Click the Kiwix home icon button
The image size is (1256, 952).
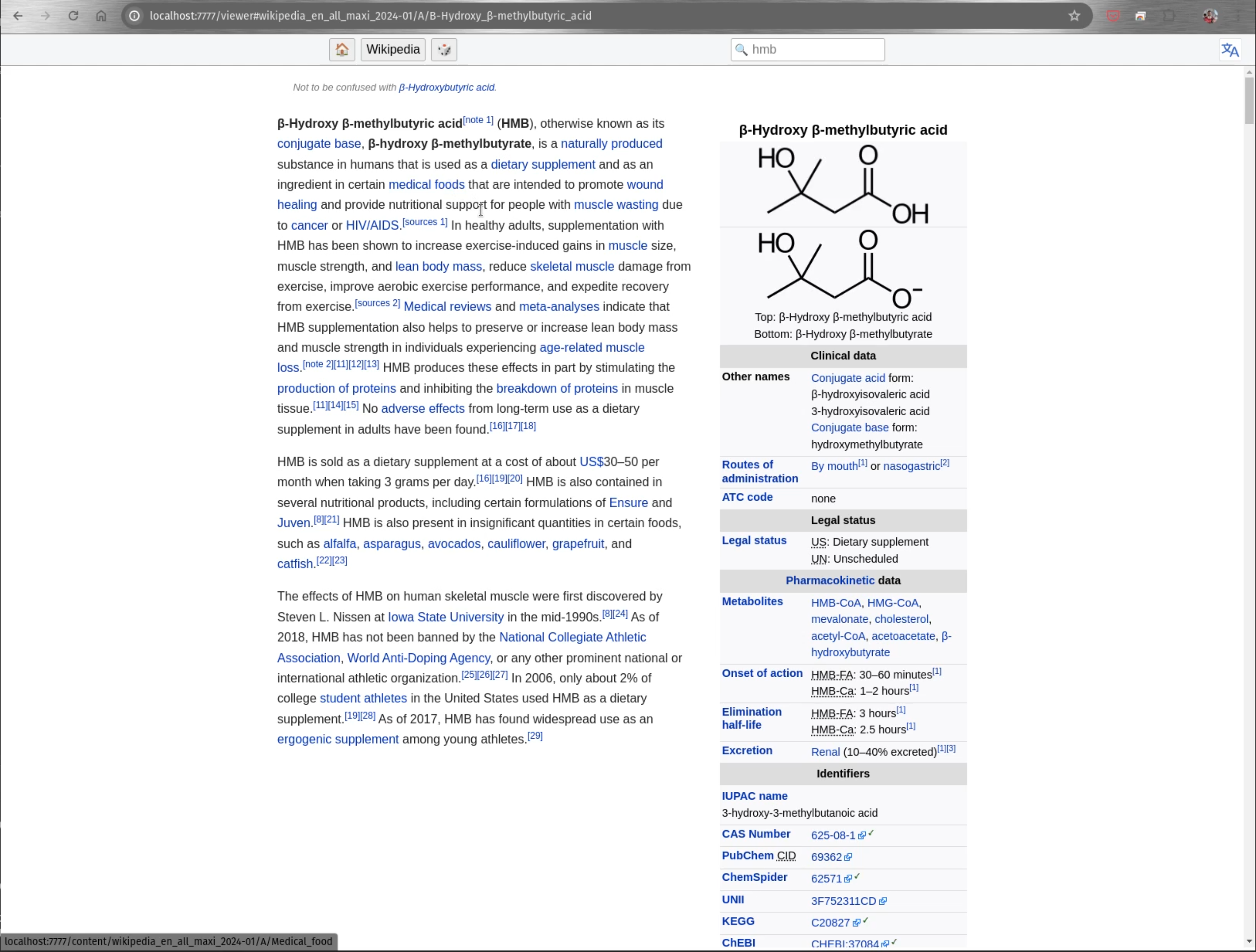342,49
